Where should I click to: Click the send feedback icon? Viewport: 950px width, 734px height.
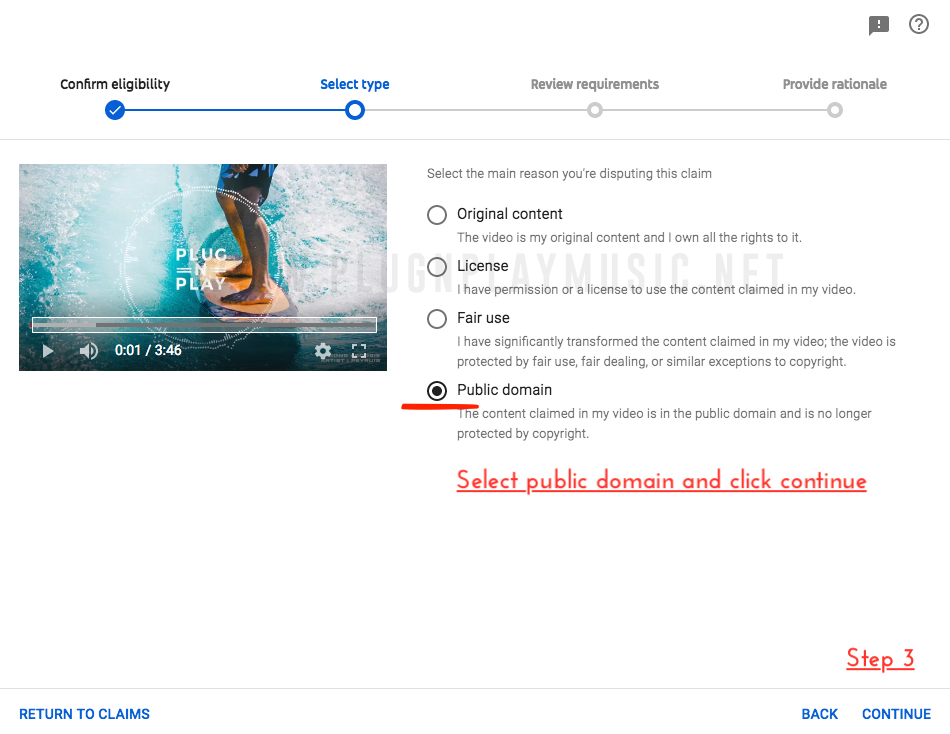879,26
